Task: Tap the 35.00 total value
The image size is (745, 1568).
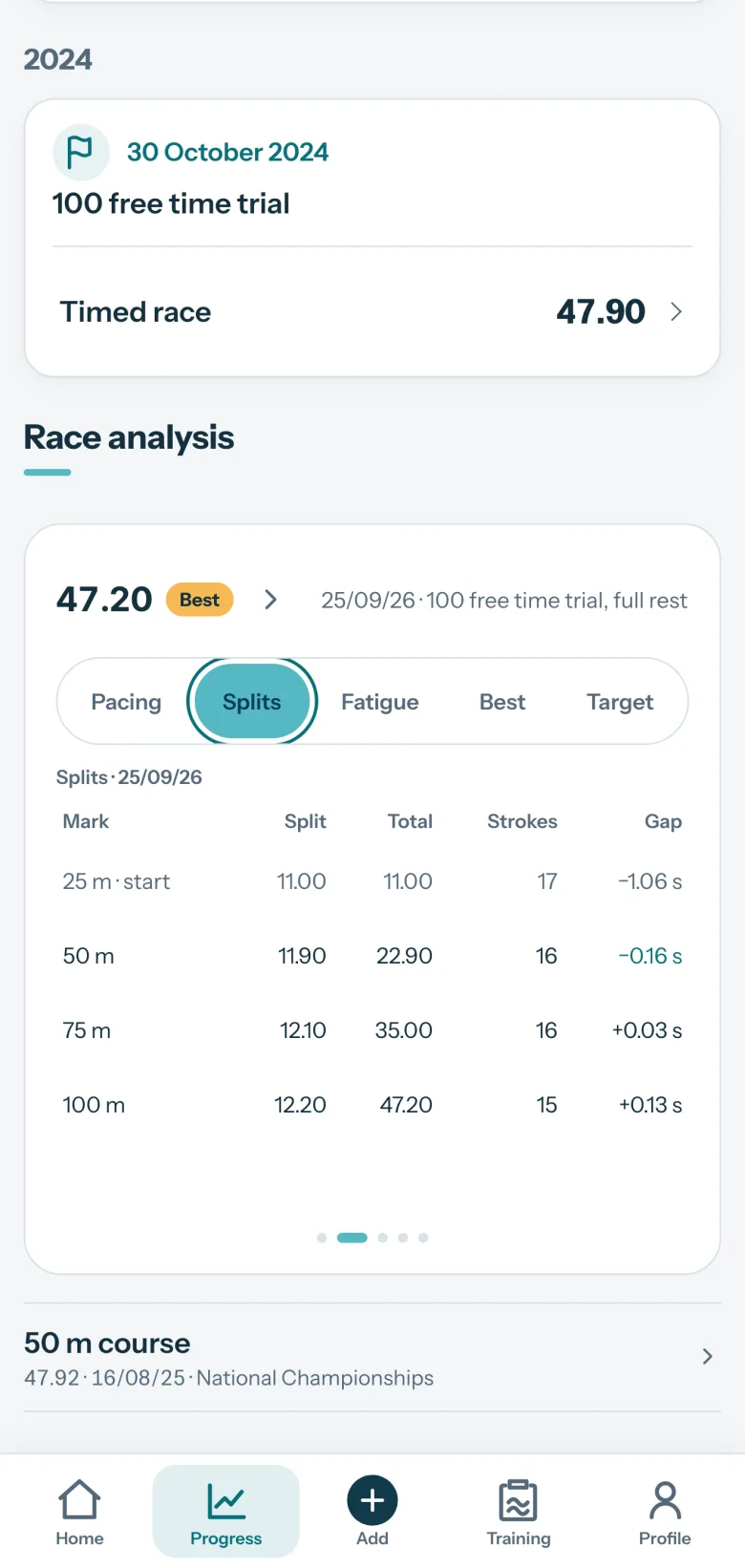Action: (x=404, y=1030)
